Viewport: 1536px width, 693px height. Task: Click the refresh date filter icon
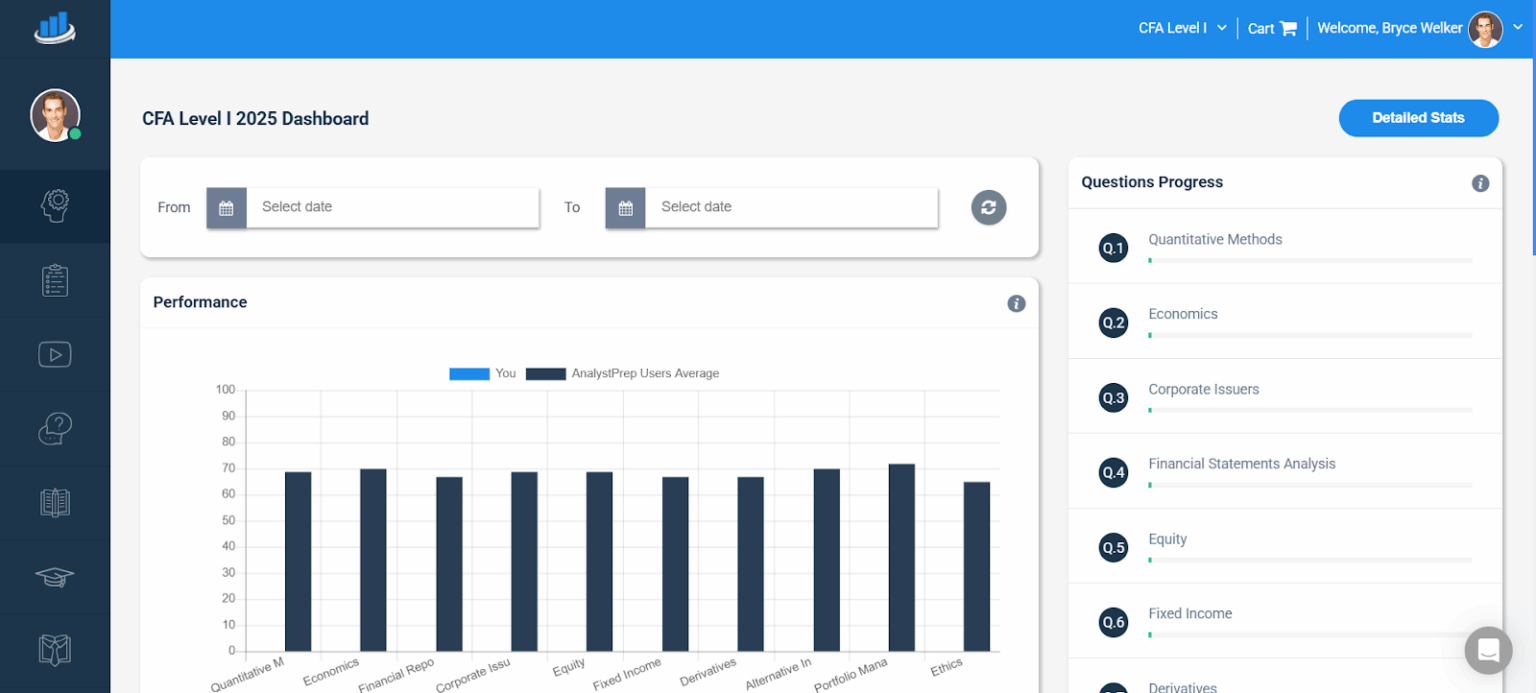coord(989,207)
